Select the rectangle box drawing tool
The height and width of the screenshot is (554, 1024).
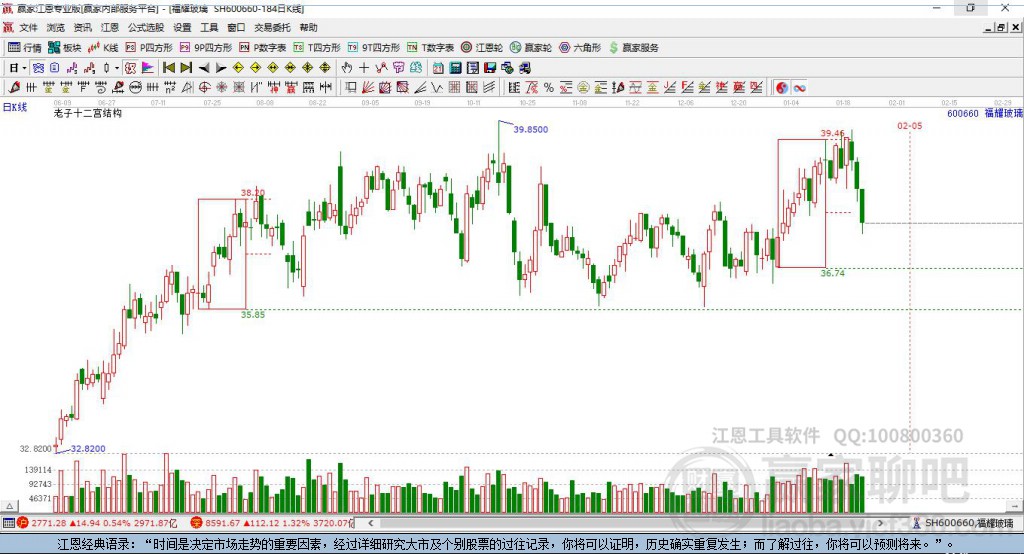[x=351, y=88]
